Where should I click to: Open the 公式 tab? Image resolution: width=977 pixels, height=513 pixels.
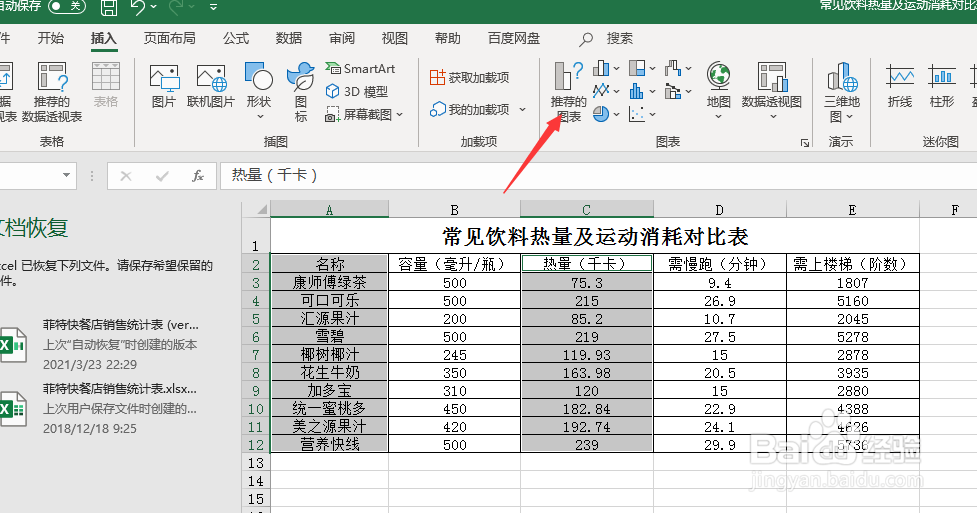[236, 39]
